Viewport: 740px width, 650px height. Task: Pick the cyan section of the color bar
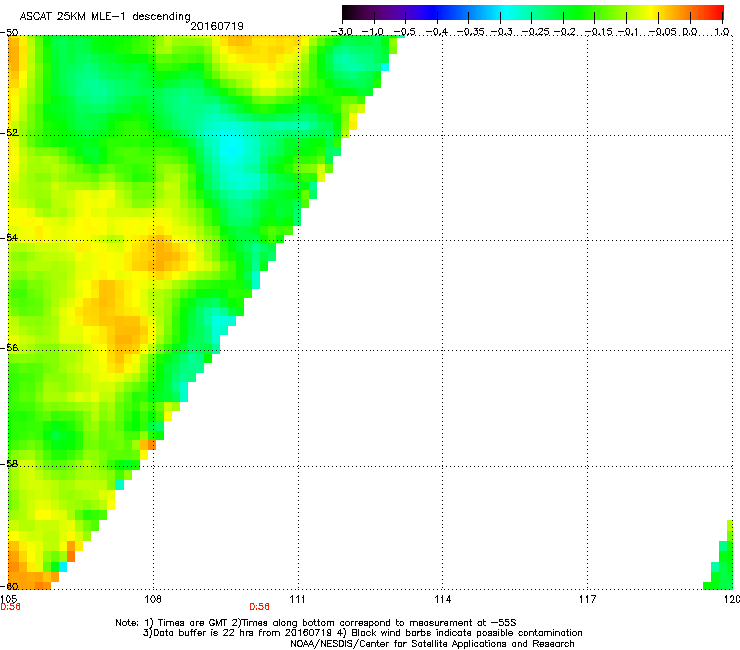click(x=507, y=12)
